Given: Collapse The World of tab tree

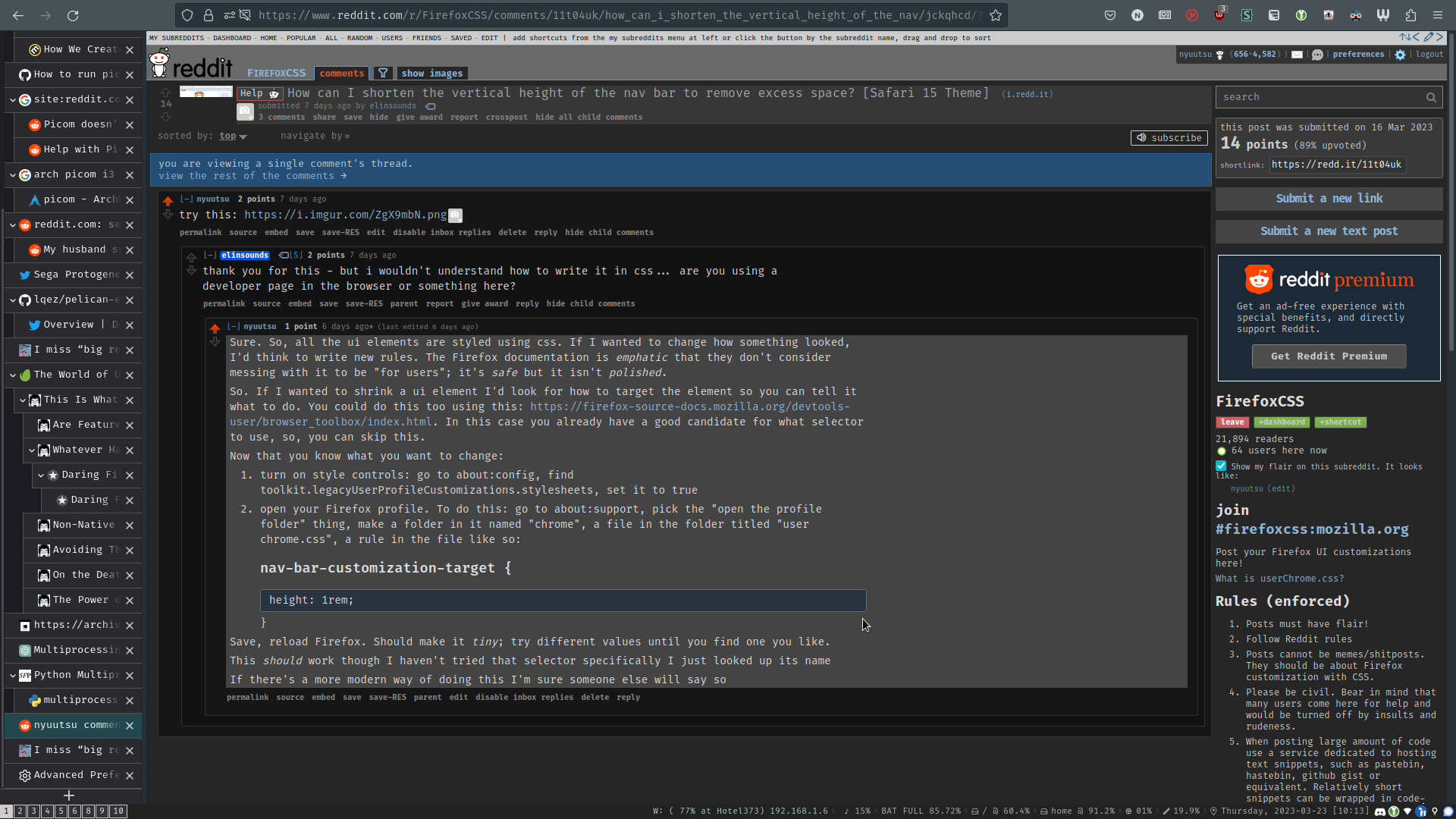Looking at the screenshot, I should pyautogui.click(x=13, y=375).
